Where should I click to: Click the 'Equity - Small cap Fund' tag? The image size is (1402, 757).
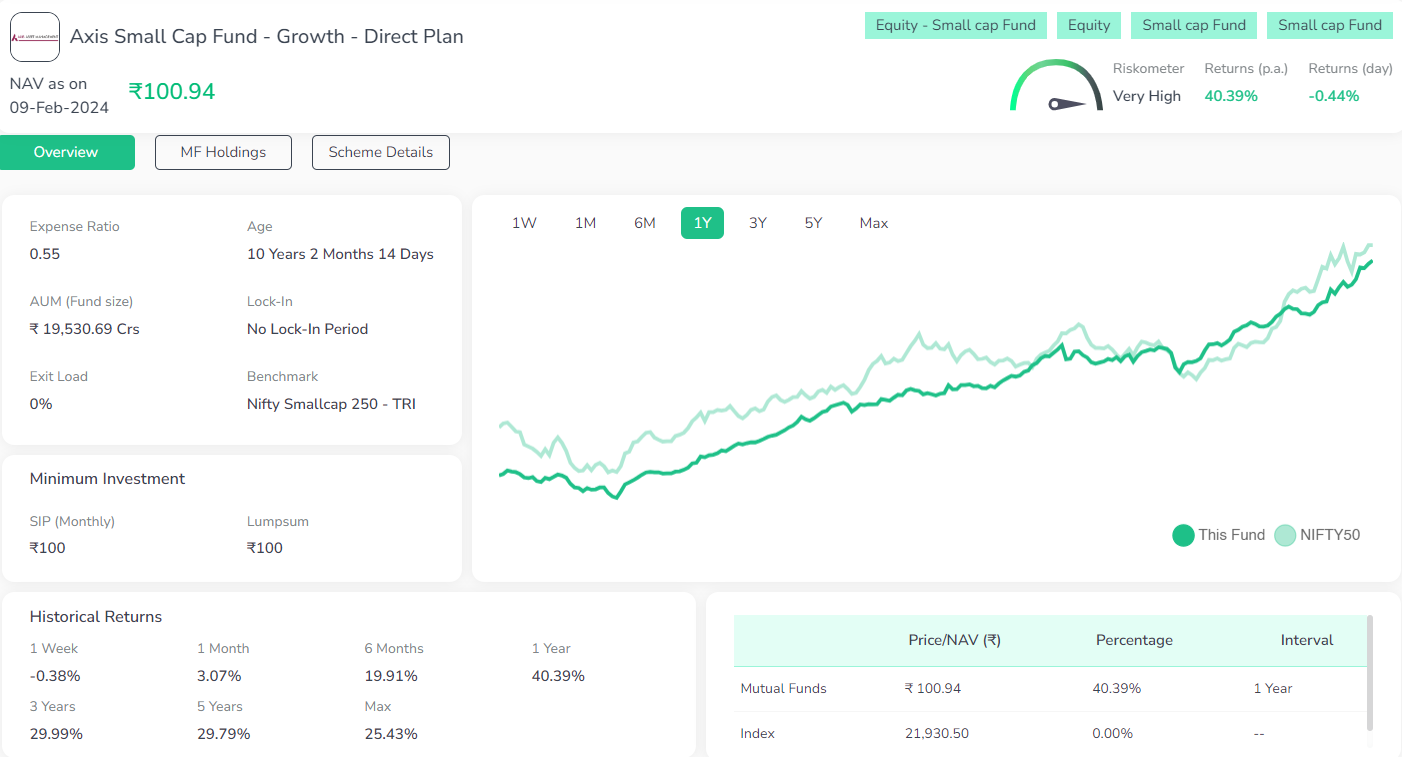point(955,25)
